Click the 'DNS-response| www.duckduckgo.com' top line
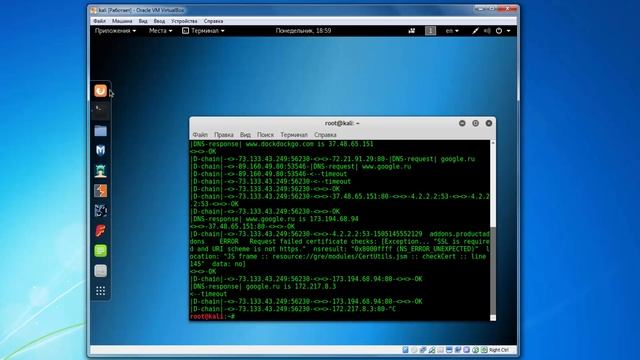This screenshot has height=360, width=640. pos(282,144)
